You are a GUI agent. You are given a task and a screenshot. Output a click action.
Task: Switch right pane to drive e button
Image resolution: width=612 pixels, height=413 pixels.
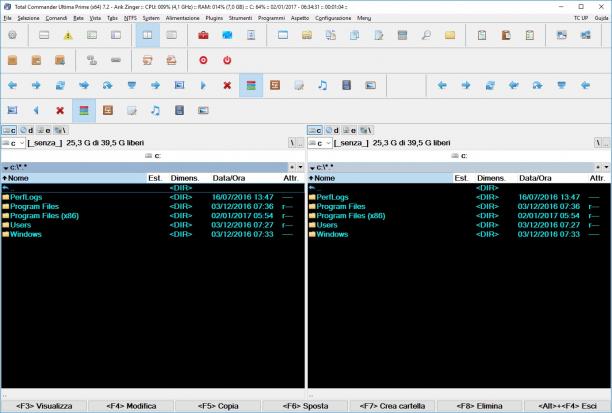coord(349,130)
